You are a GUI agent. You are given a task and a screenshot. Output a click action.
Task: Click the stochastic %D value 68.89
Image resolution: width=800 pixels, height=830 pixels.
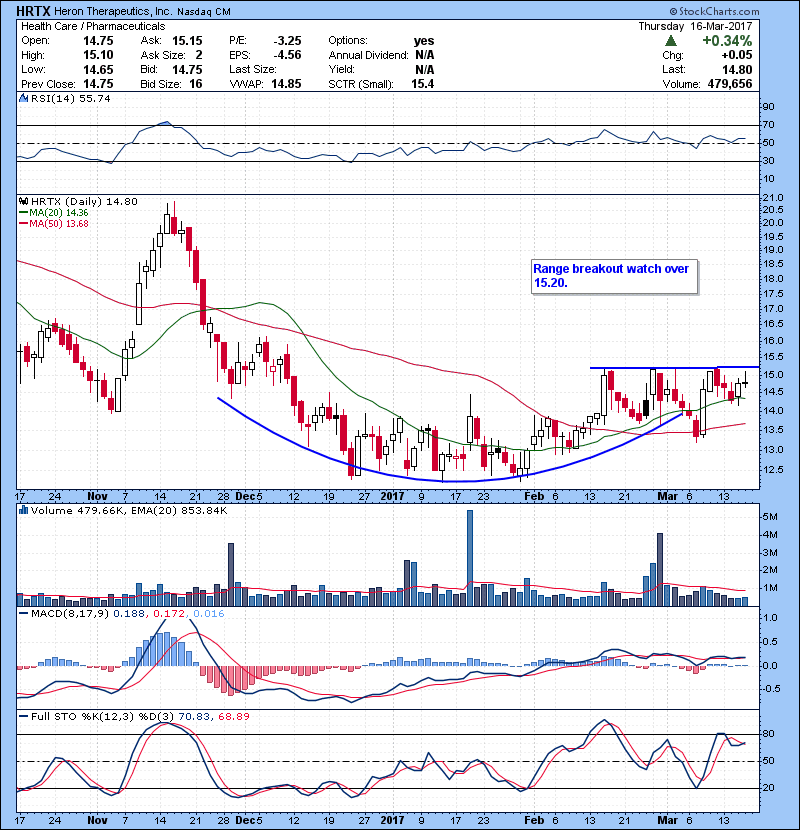point(233,716)
